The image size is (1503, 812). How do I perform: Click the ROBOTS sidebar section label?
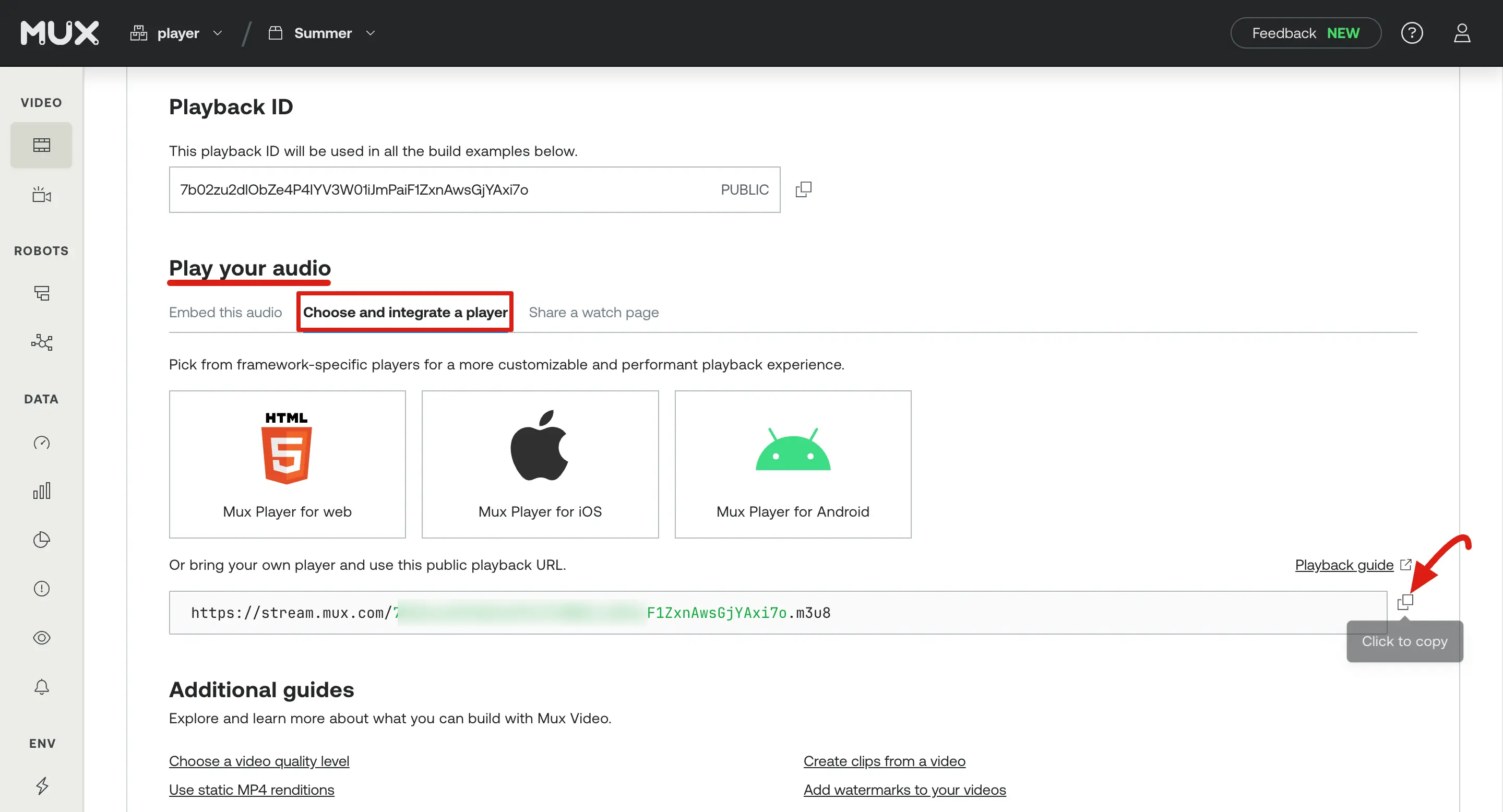(41, 251)
